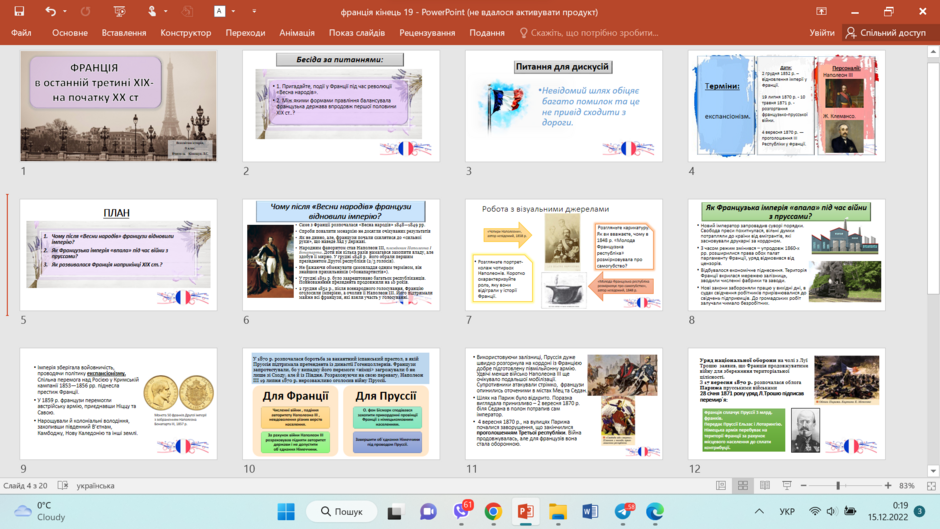Click the 'українська' language indicator
Screen dimensions: 940x529
[x=95, y=485]
